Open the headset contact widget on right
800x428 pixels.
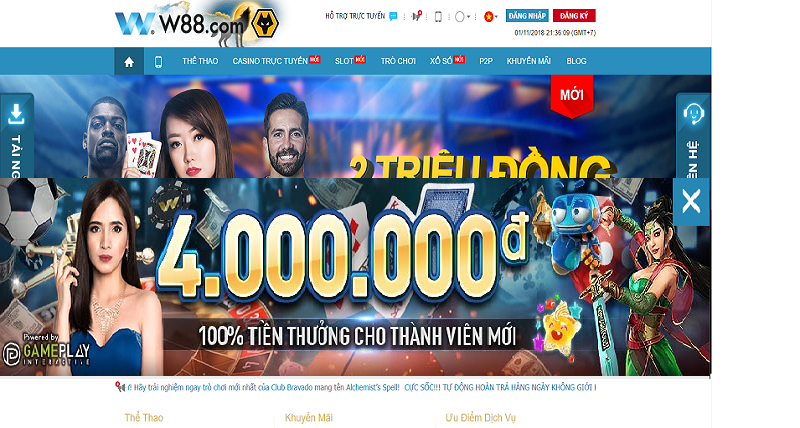693,136
